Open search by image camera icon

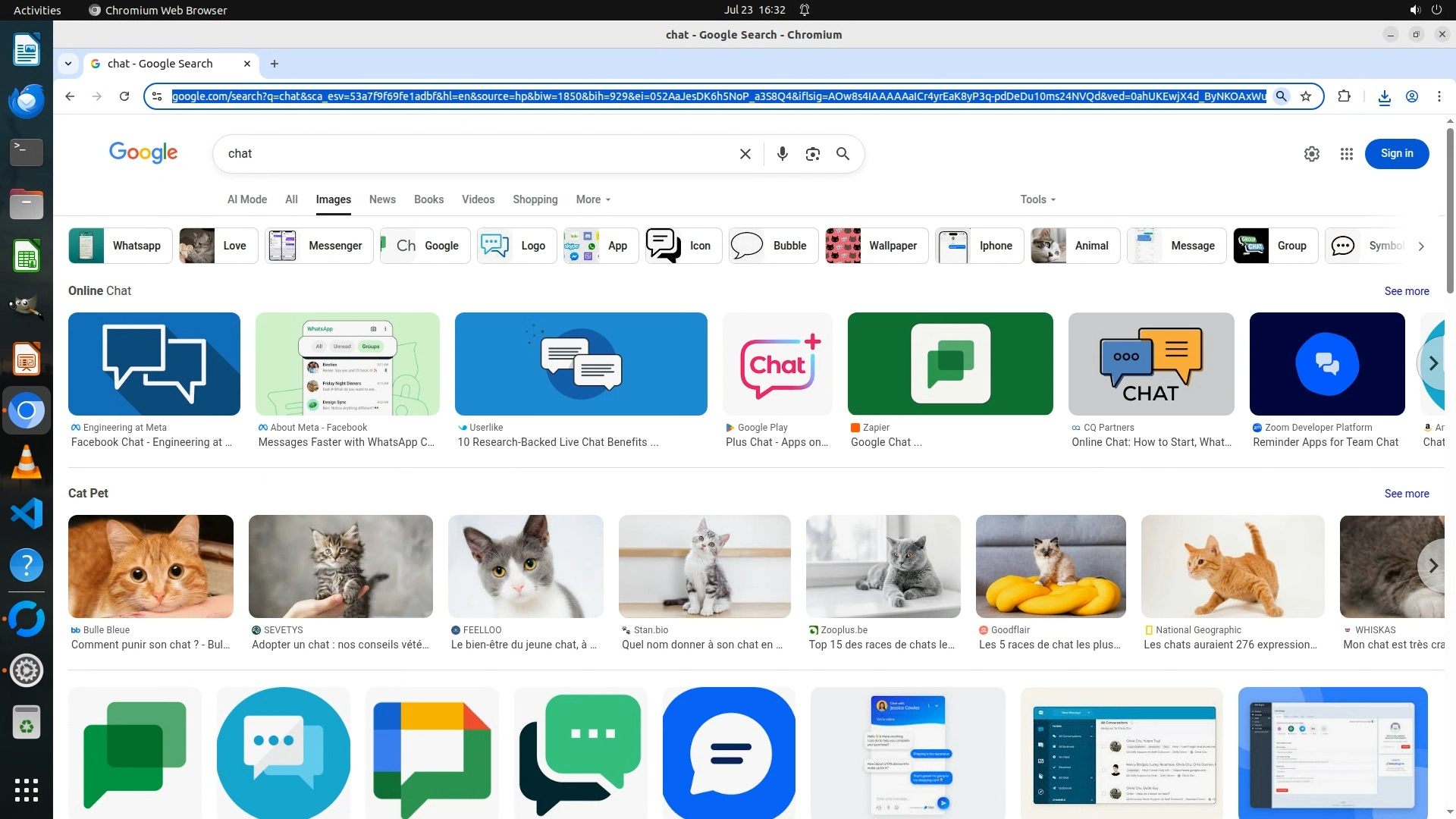[x=812, y=154]
